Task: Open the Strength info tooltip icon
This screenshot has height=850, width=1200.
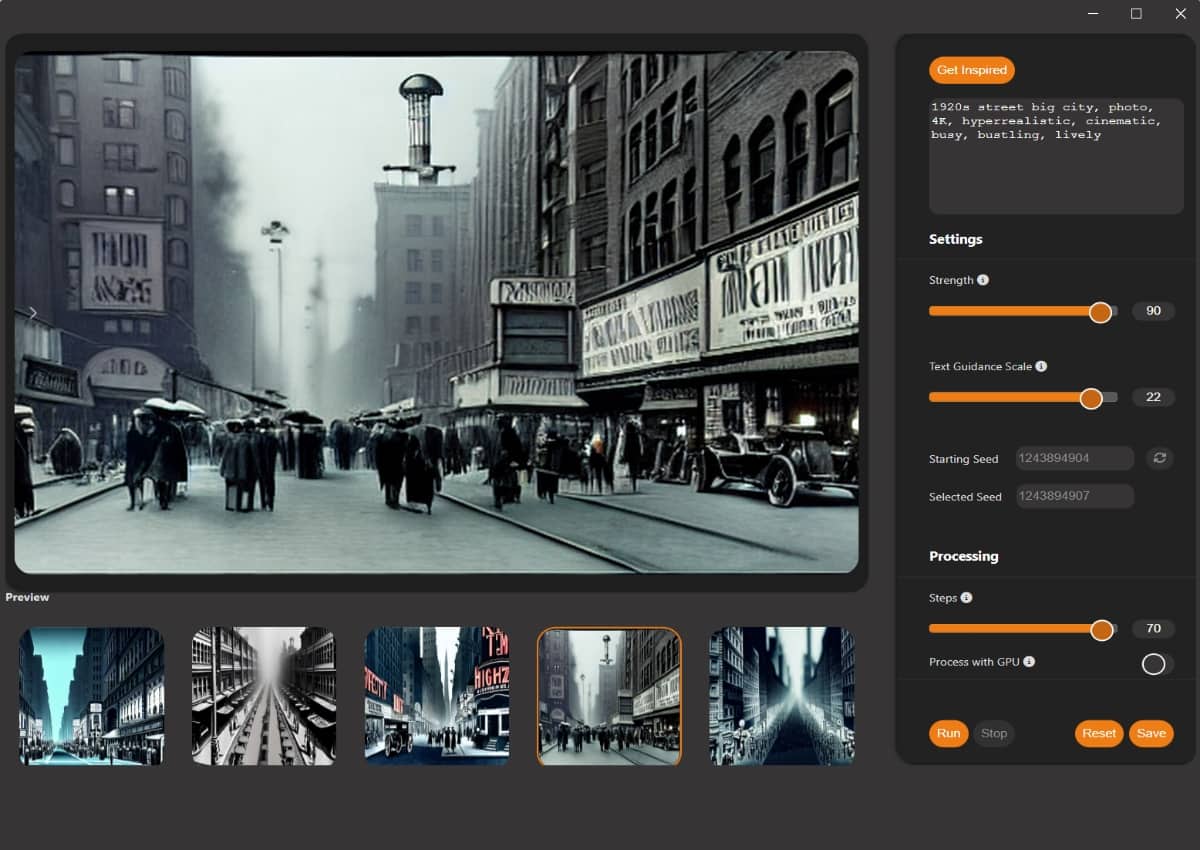Action: [983, 280]
